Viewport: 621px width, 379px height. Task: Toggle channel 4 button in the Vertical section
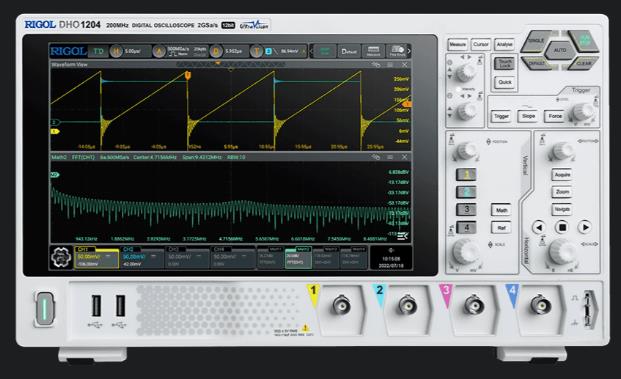click(x=466, y=227)
